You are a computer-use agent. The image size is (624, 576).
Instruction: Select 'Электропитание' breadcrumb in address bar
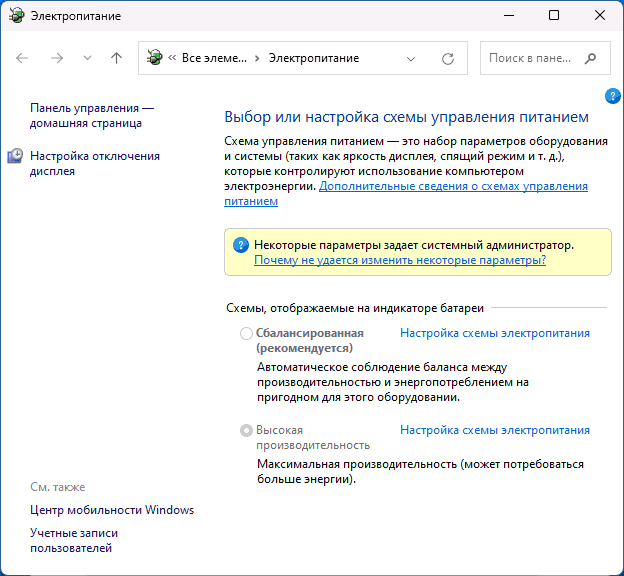[x=314, y=58]
